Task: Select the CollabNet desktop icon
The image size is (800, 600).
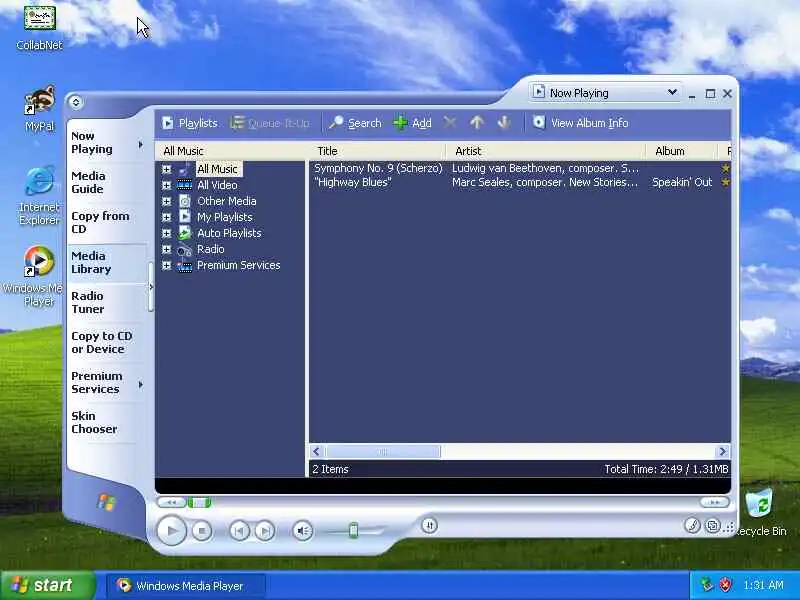Action: 39,27
